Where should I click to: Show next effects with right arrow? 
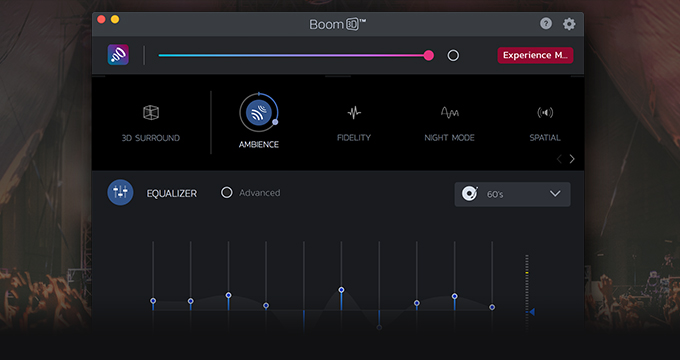(572, 159)
